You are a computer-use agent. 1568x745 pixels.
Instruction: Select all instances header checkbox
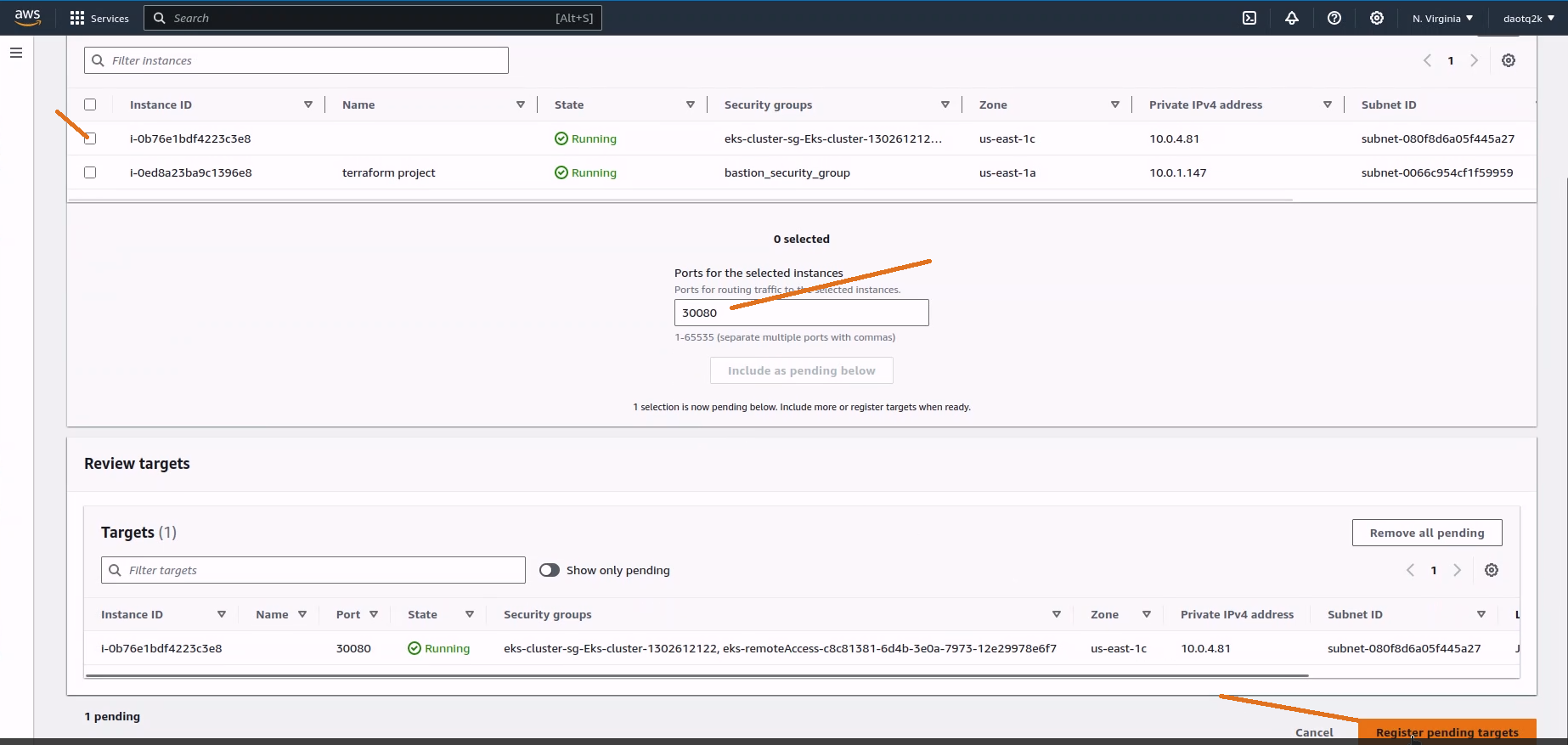click(90, 104)
